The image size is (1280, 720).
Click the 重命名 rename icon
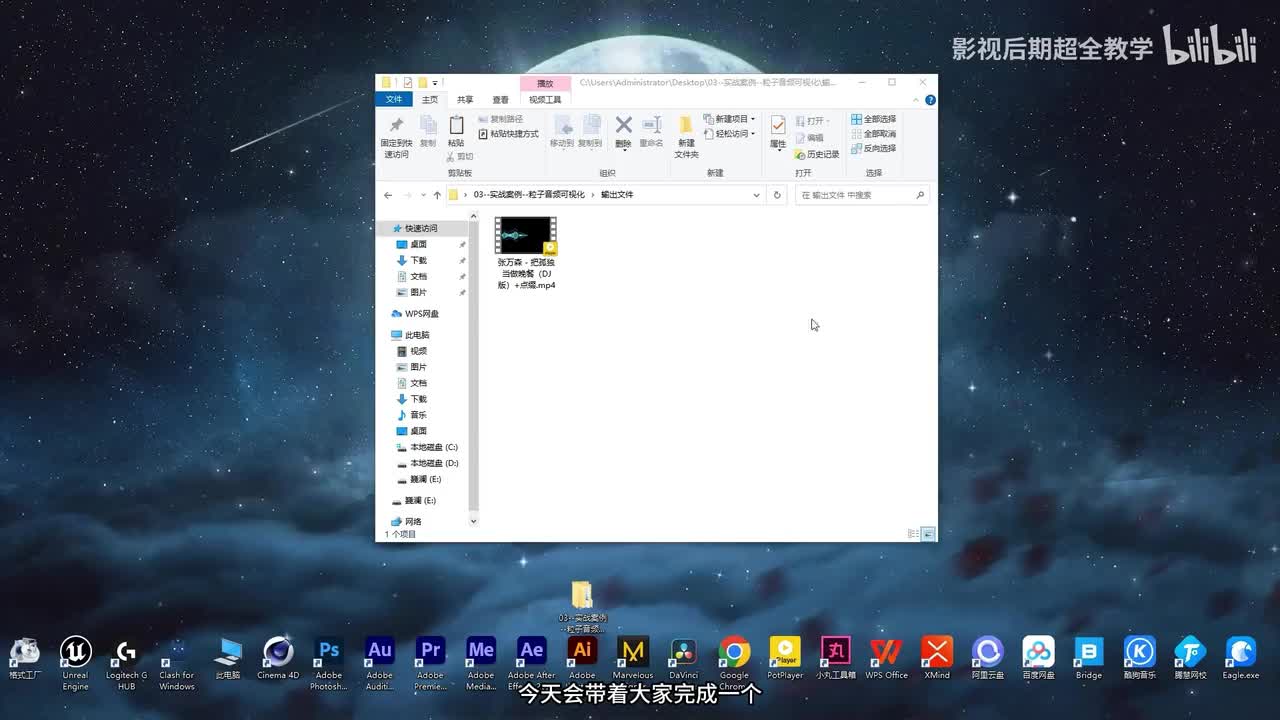652,125
